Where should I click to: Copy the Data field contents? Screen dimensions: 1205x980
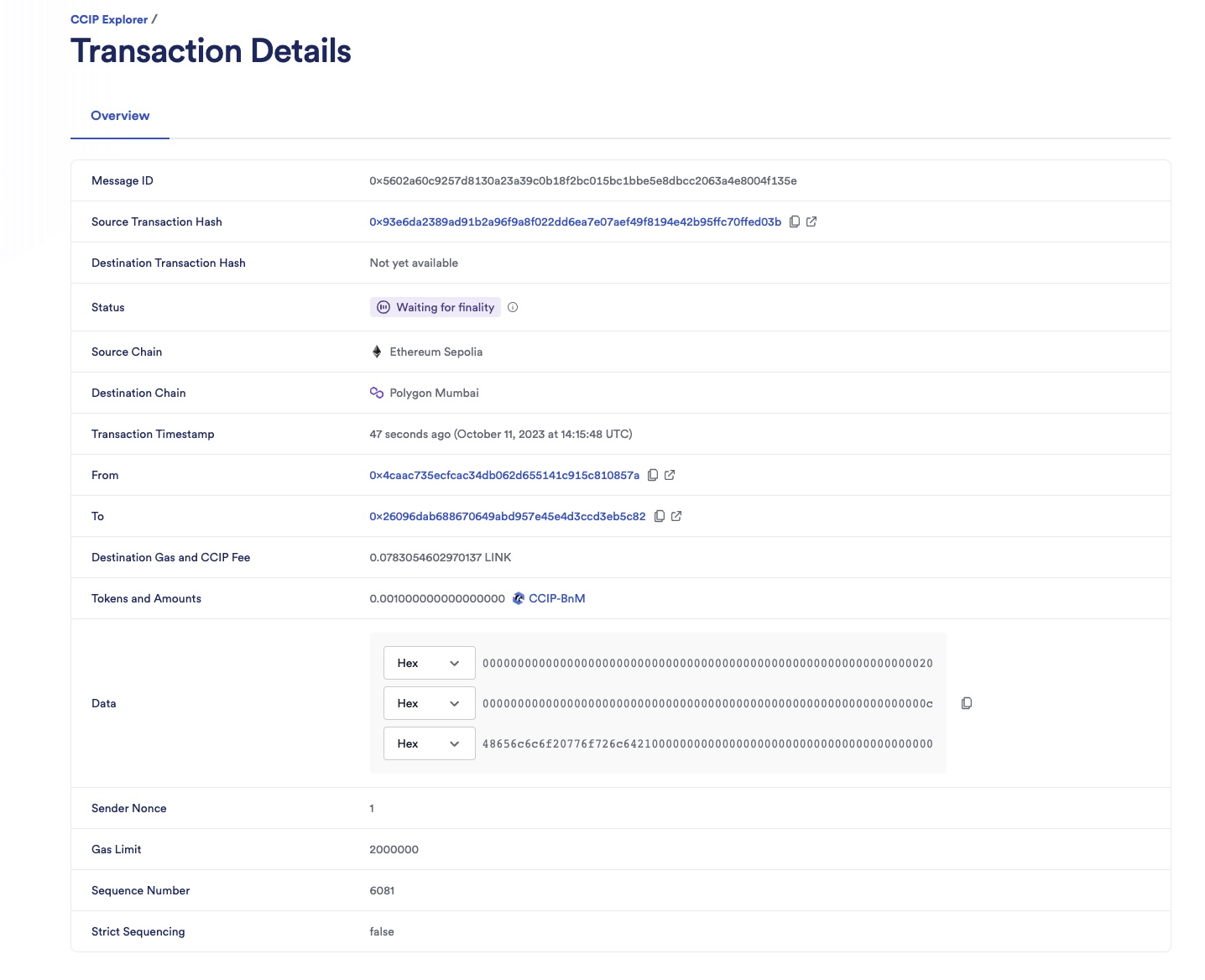point(967,703)
